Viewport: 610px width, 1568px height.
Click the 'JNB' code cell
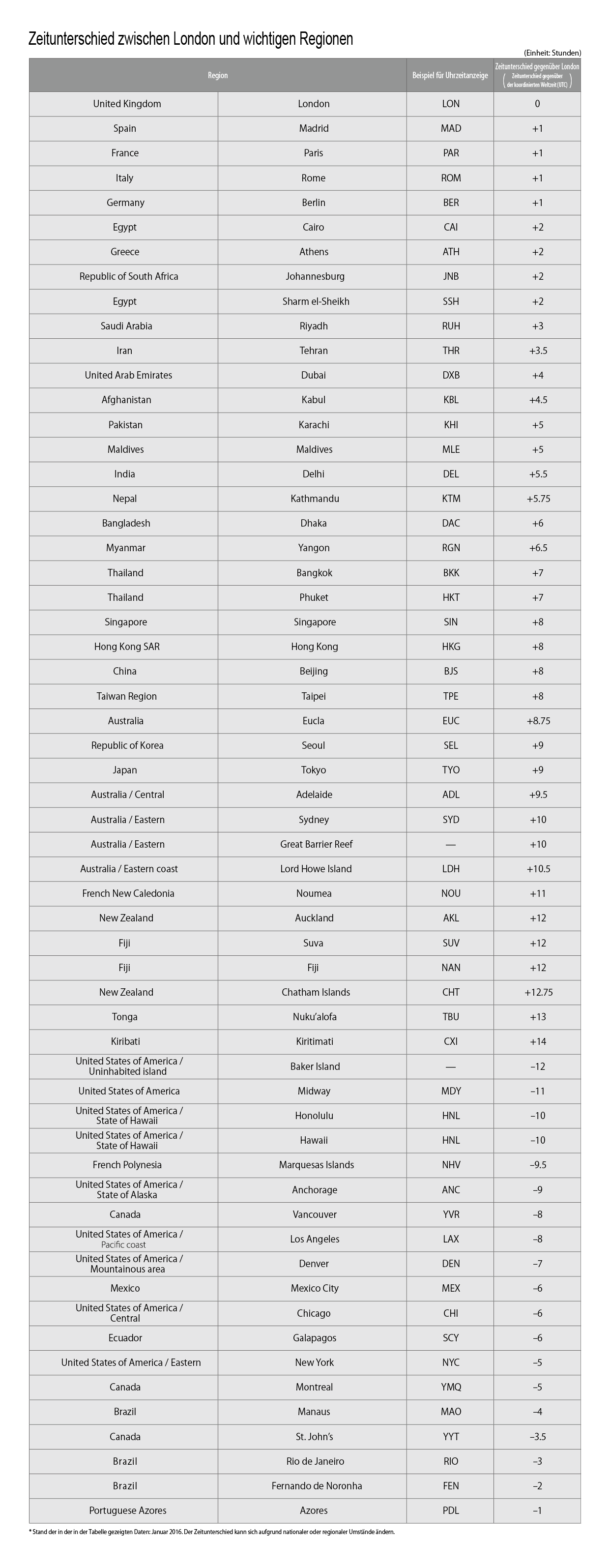(451, 276)
